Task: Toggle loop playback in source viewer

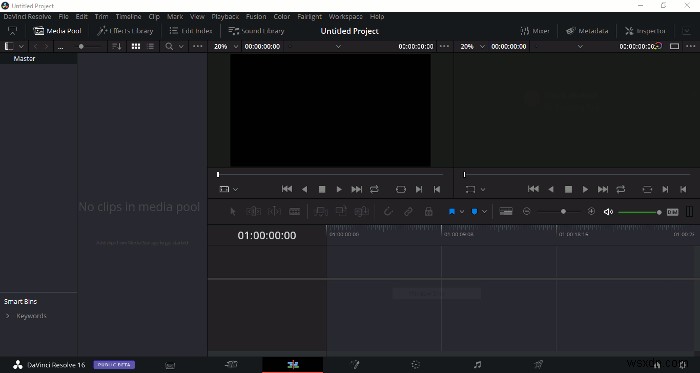Action: pos(374,189)
